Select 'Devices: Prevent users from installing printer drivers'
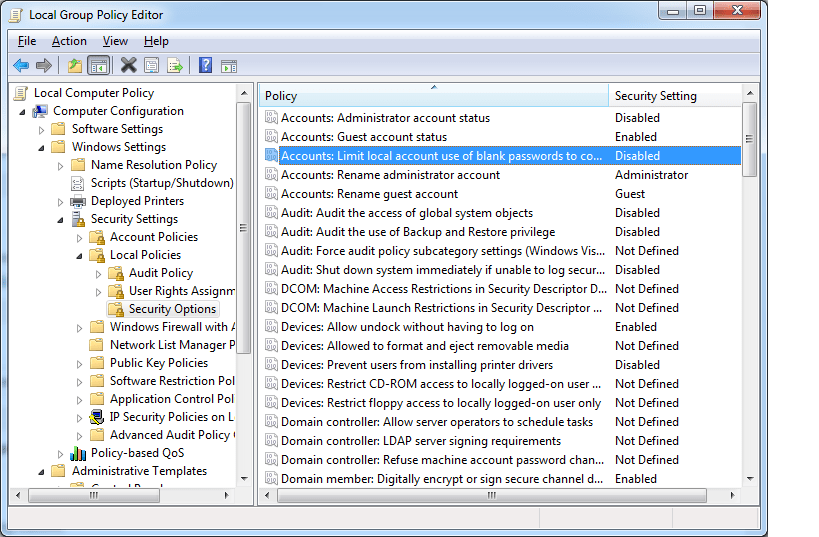Viewport: 819px width, 537px height. pos(417,365)
